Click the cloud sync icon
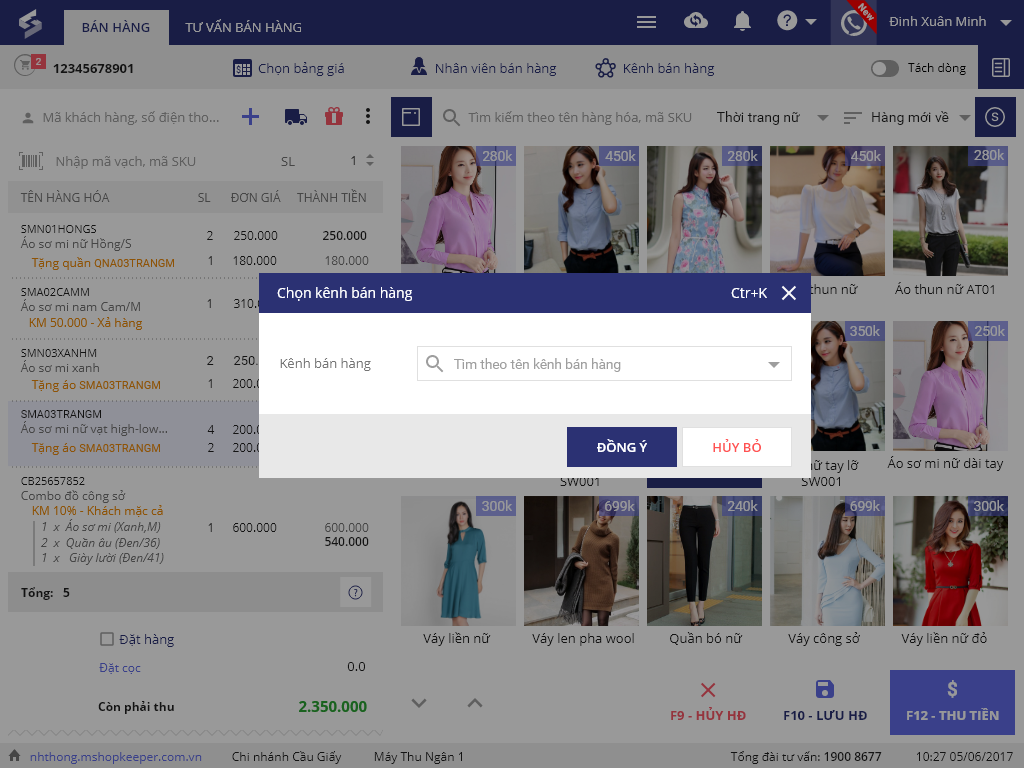1024x768 pixels. (696, 22)
